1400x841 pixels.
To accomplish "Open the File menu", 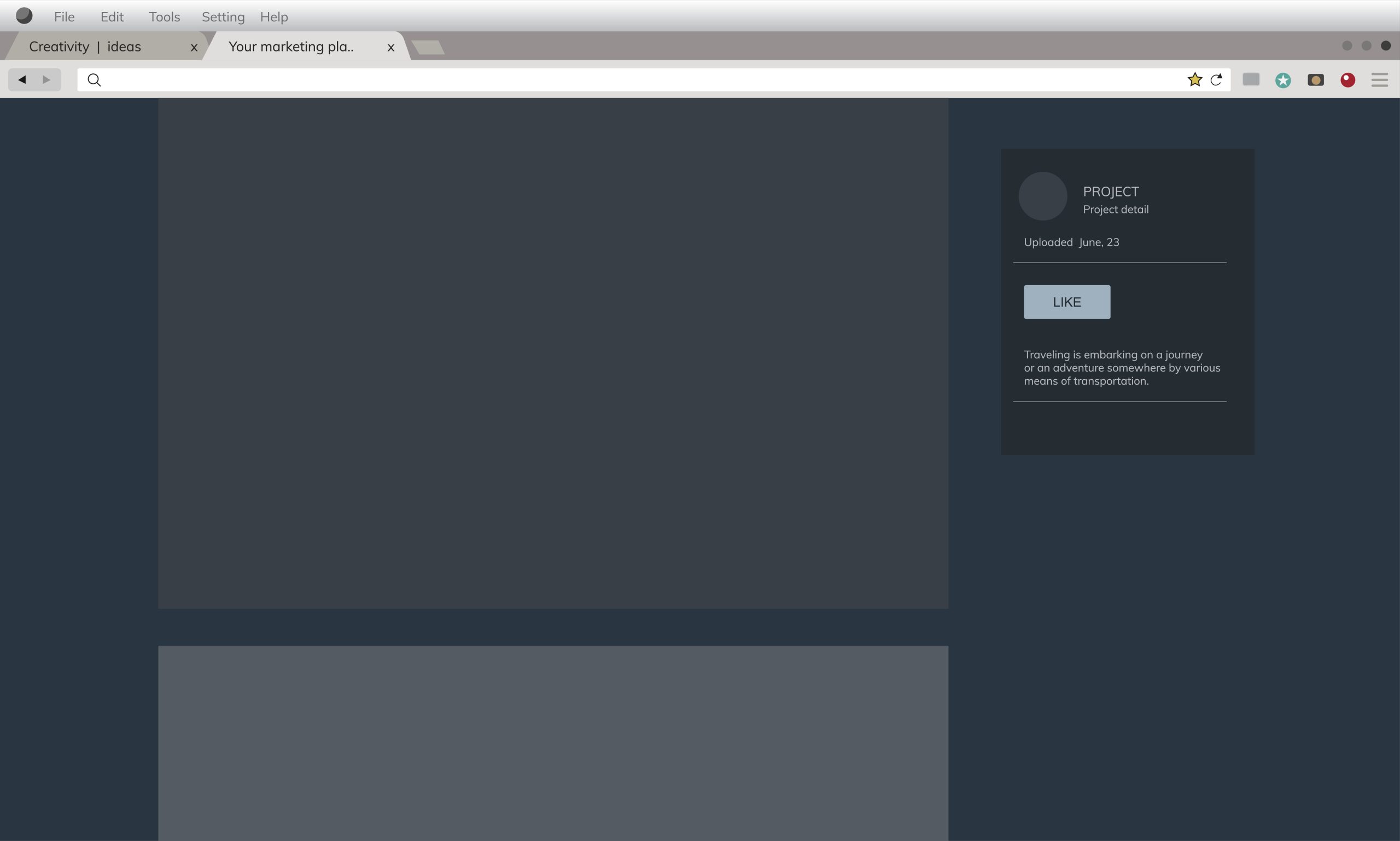I will [x=65, y=17].
